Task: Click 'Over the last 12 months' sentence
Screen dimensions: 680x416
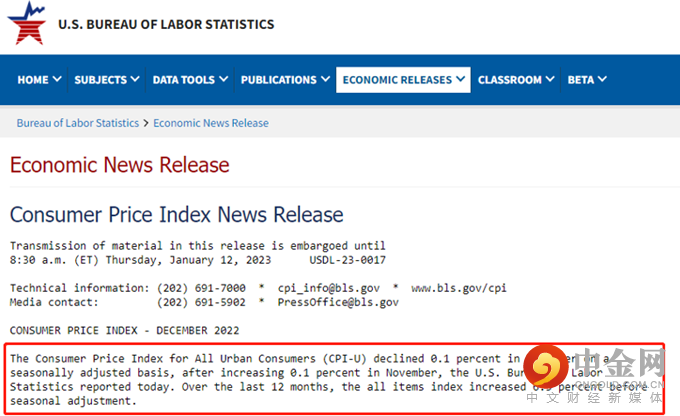Action: tap(258, 387)
